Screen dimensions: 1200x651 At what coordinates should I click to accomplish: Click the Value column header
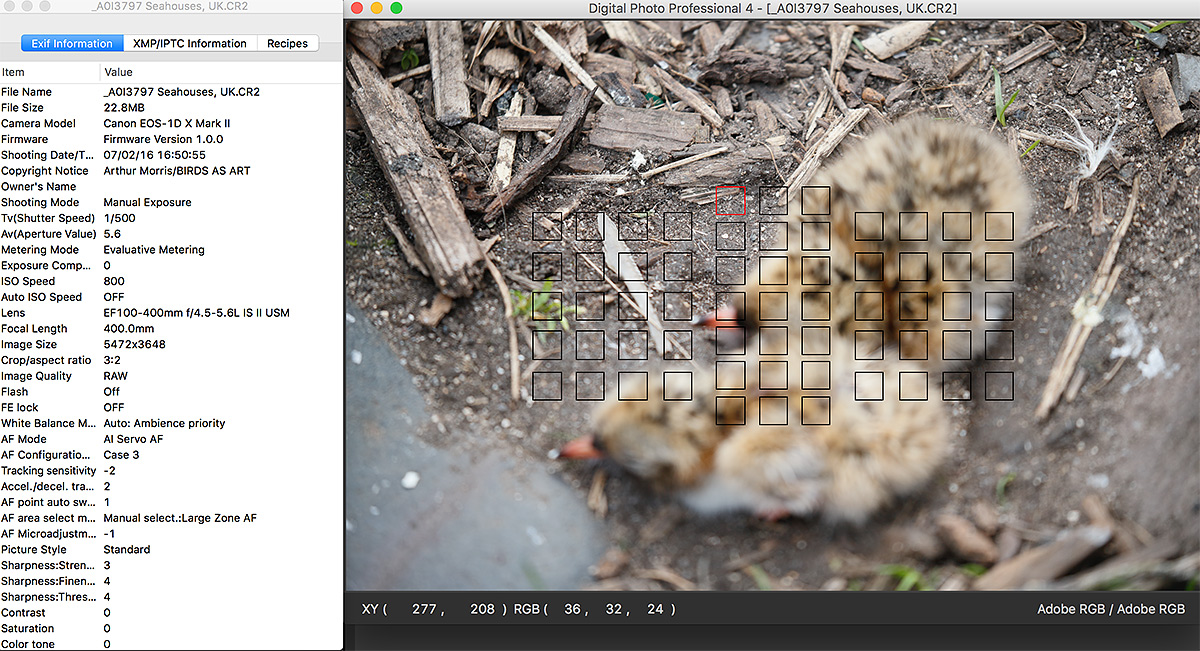coord(221,72)
